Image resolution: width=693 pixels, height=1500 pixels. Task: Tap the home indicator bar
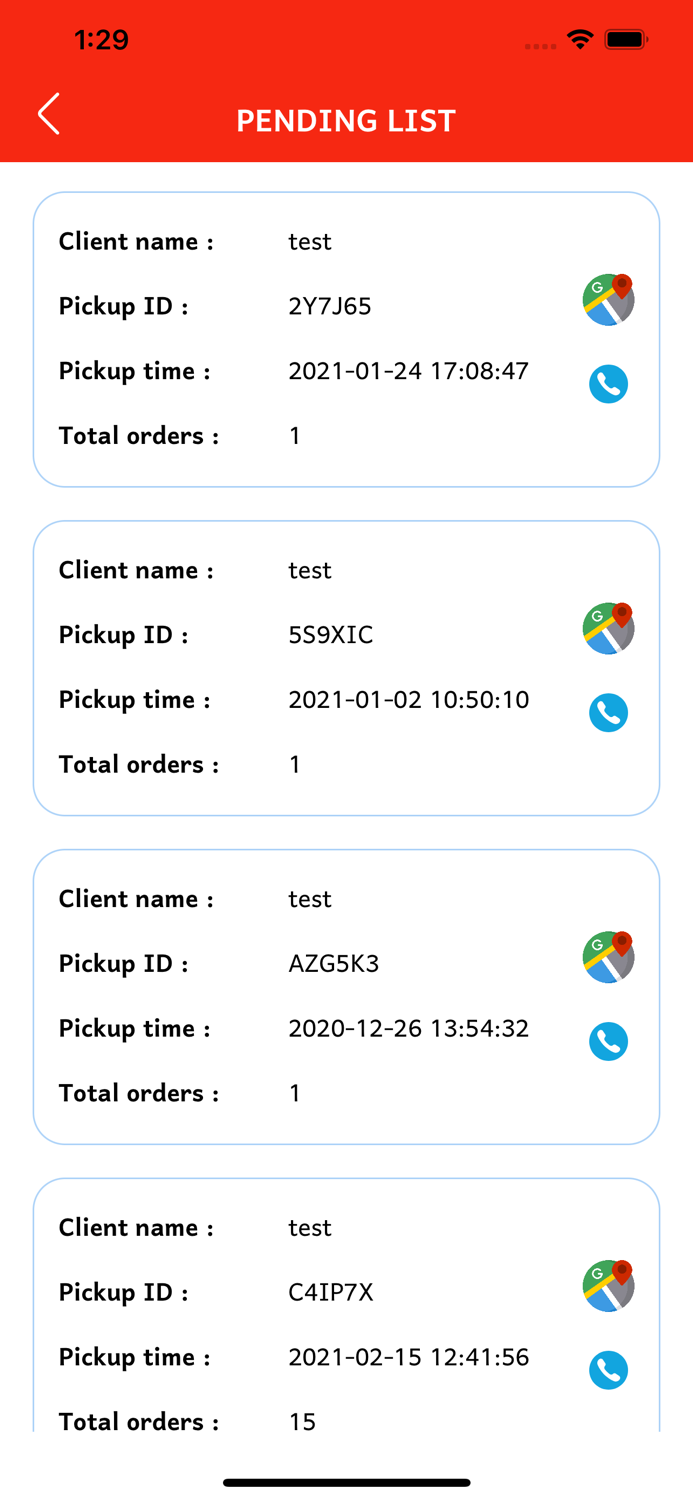[346, 1482]
